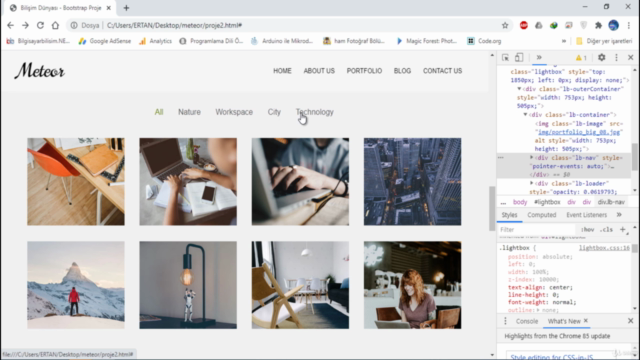Open the AdBlock extension icon

click(524, 25)
